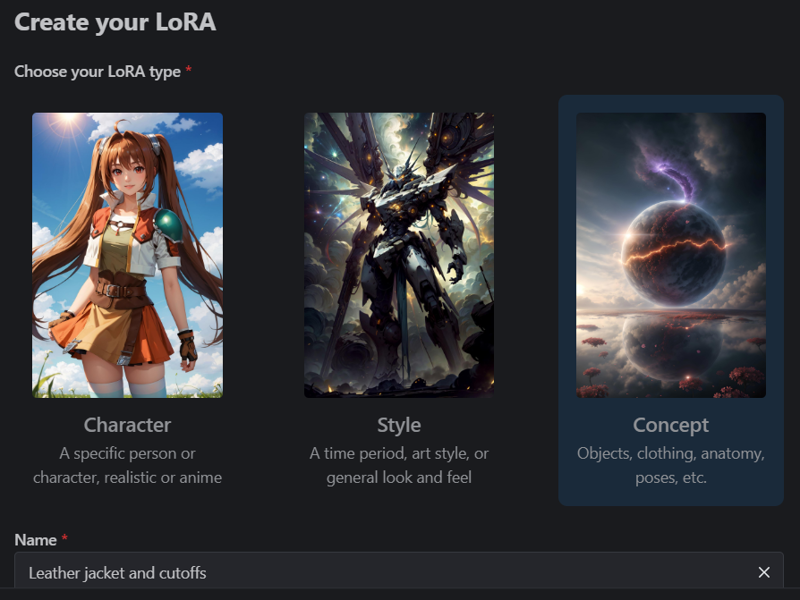Clear the Name field with the X icon
Screen dimensions: 800x600
point(764,572)
